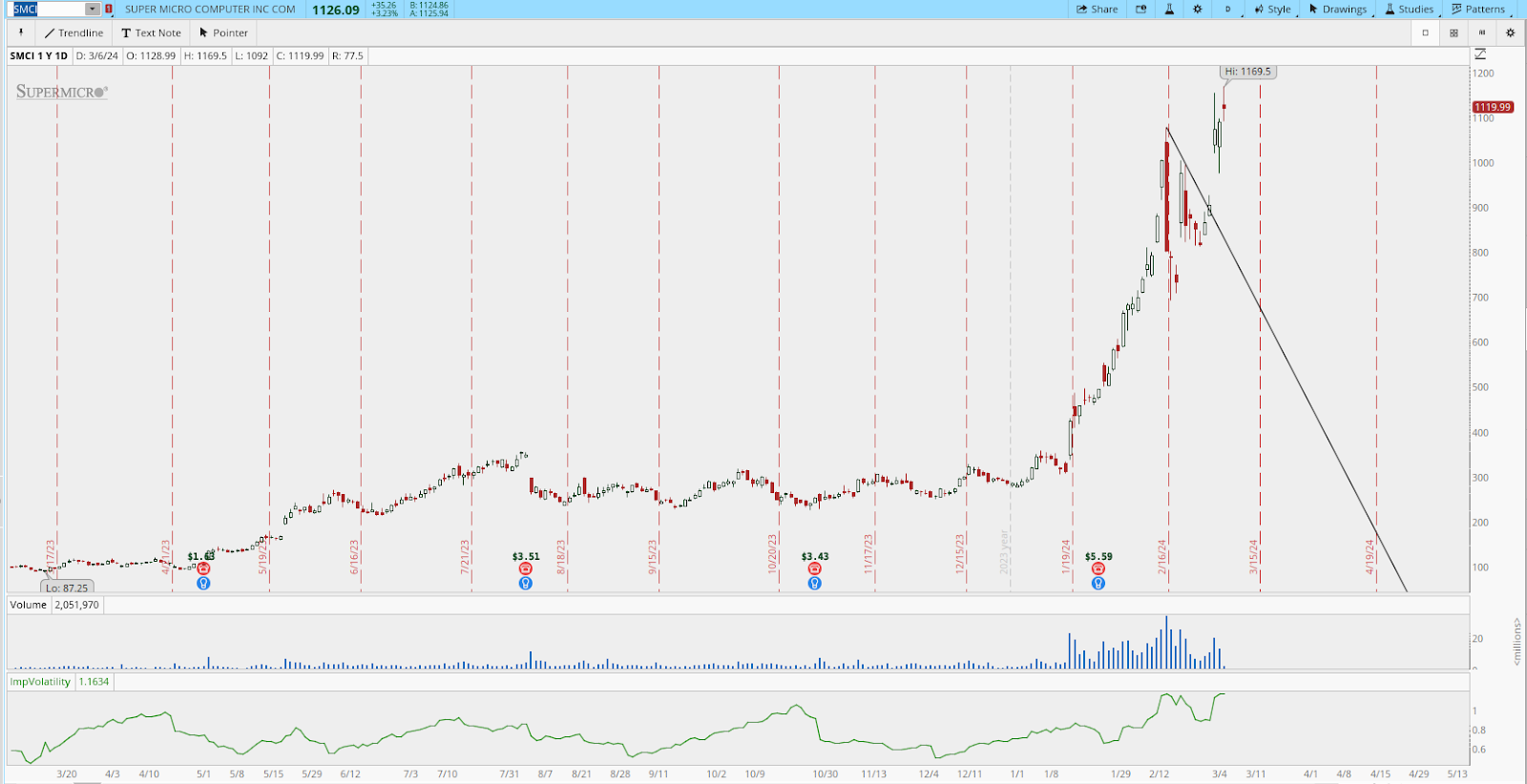Click the Volume study label

click(x=29, y=605)
